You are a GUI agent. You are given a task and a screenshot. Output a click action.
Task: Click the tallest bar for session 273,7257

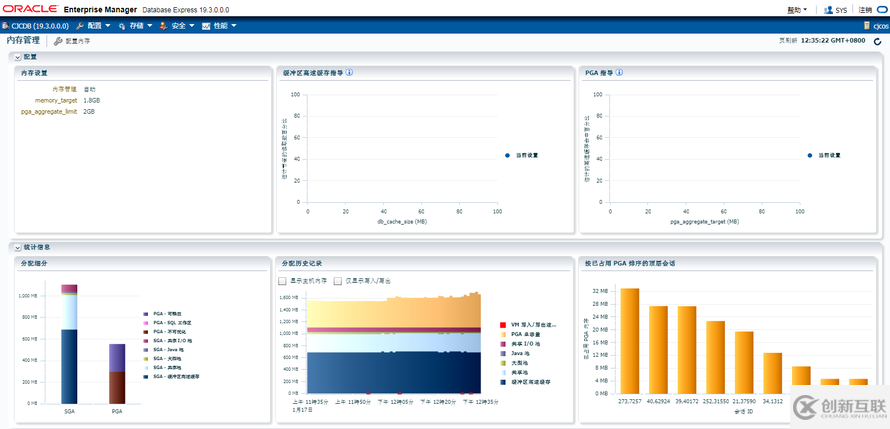pos(629,340)
